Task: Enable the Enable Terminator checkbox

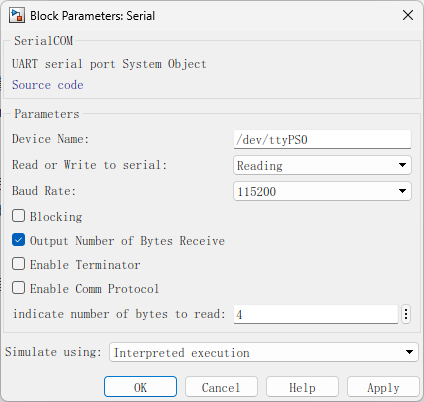Action: 18,264
